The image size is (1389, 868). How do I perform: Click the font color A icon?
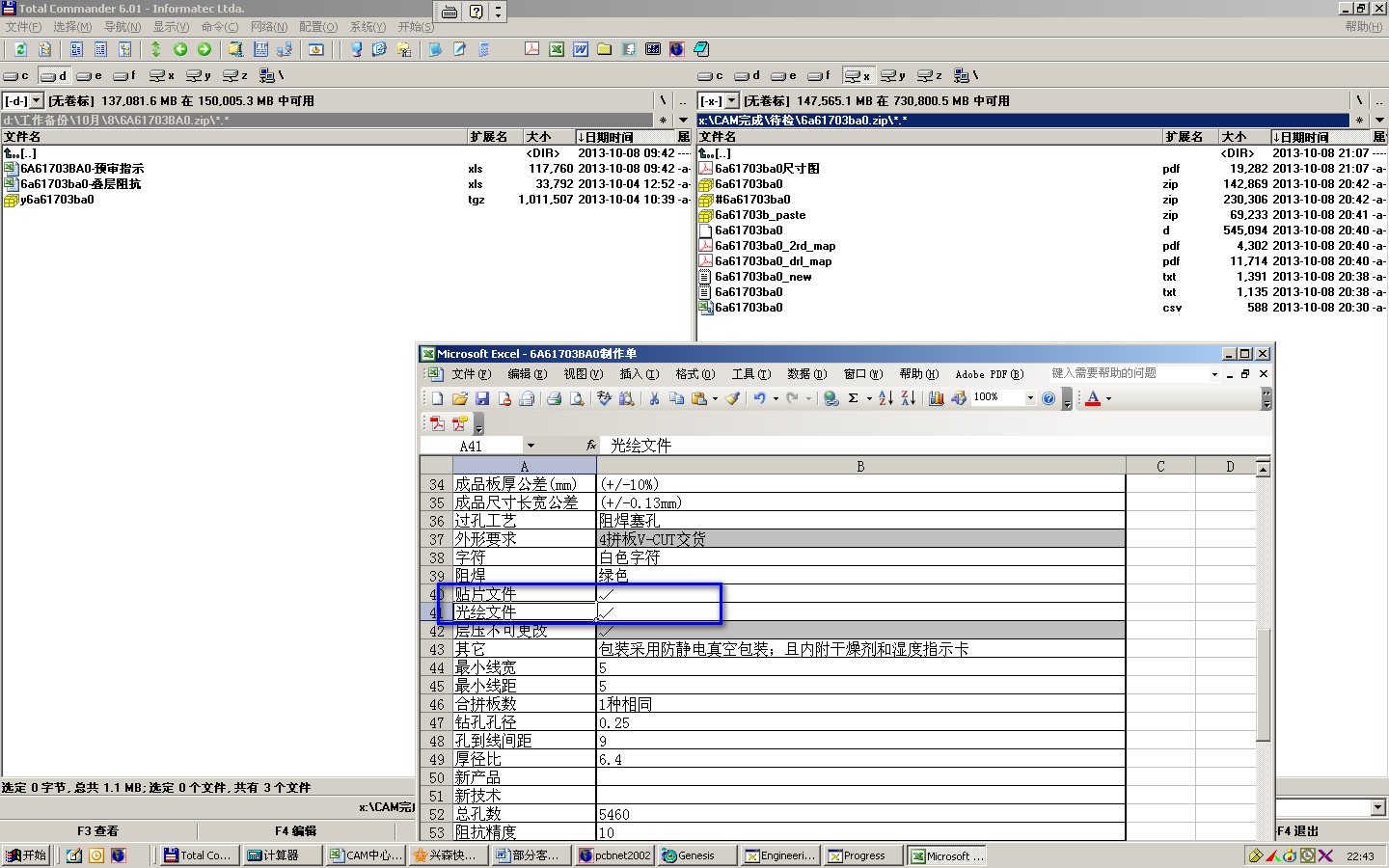[1093, 398]
